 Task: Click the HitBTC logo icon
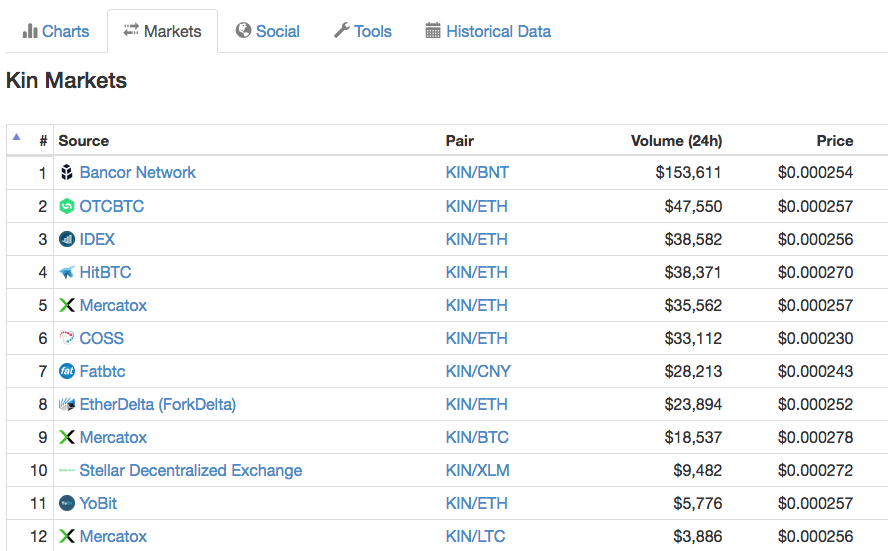tap(67, 272)
